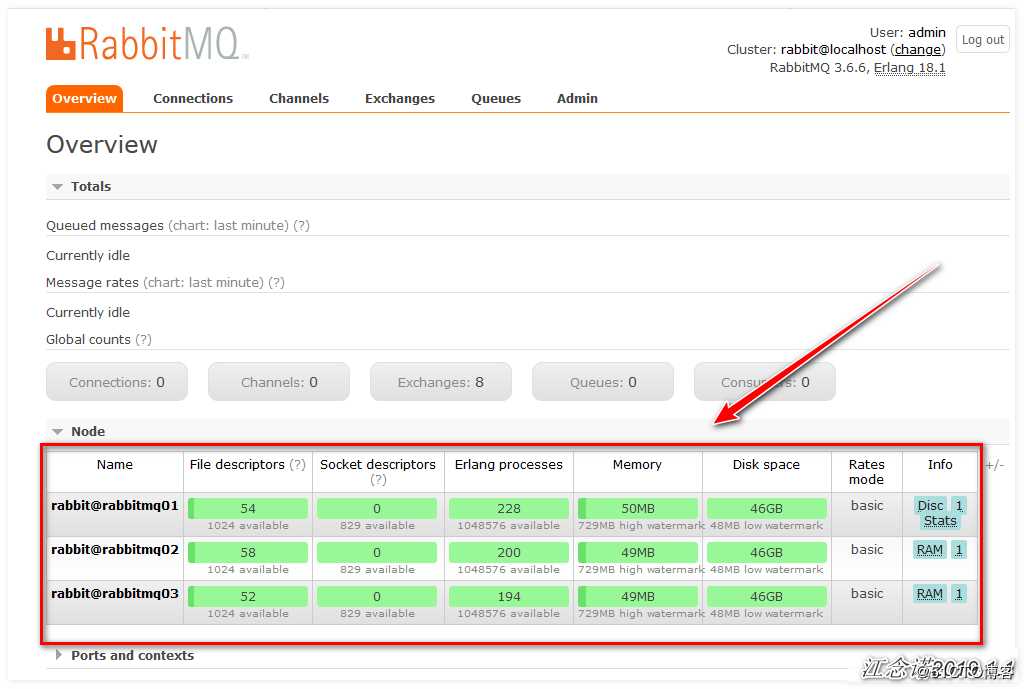Change the Queued messages chart range
1024x689 pixels.
point(229,226)
